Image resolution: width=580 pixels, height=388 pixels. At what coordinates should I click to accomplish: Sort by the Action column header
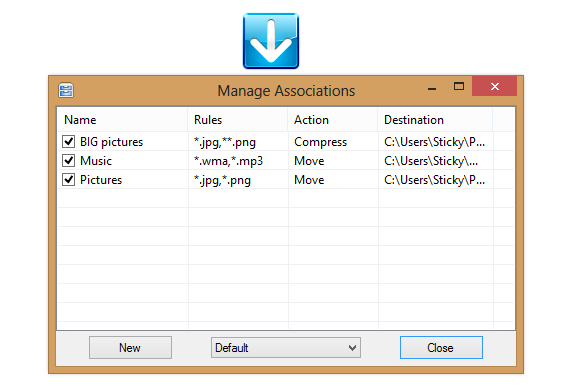tap(333, 120)
